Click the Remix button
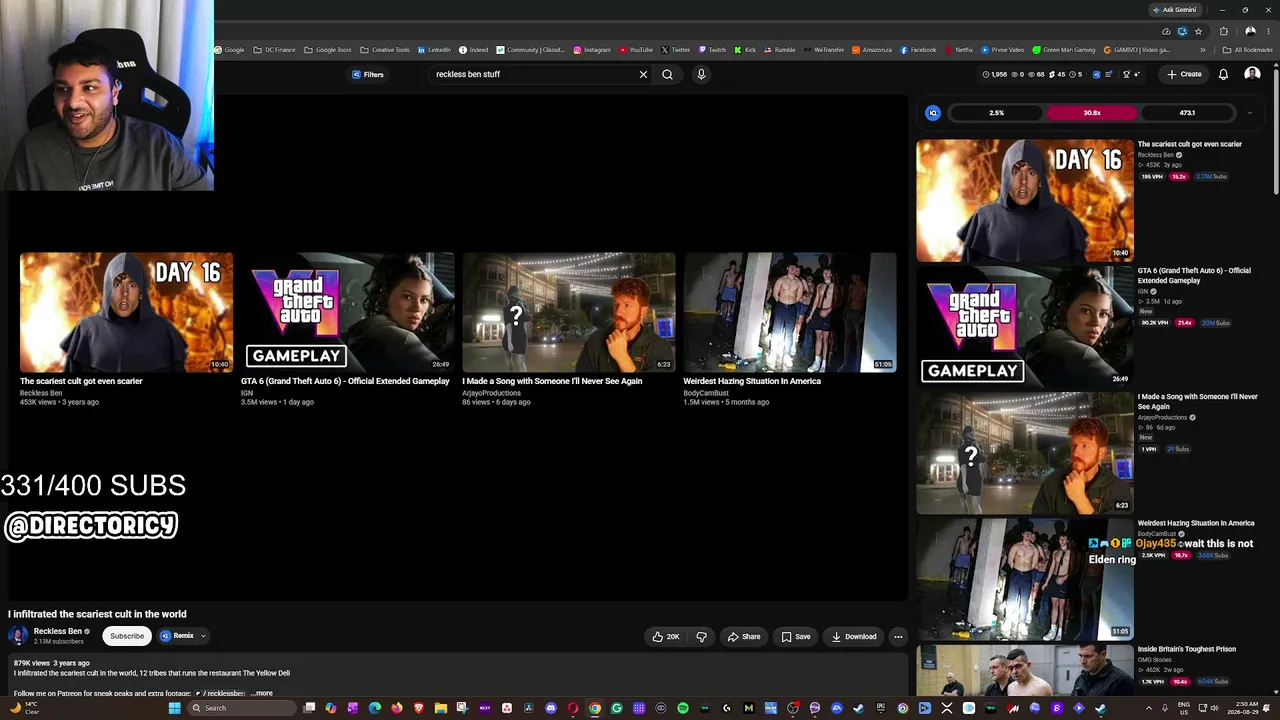Viewport: 1280px width, 720px height. (177, 636)
